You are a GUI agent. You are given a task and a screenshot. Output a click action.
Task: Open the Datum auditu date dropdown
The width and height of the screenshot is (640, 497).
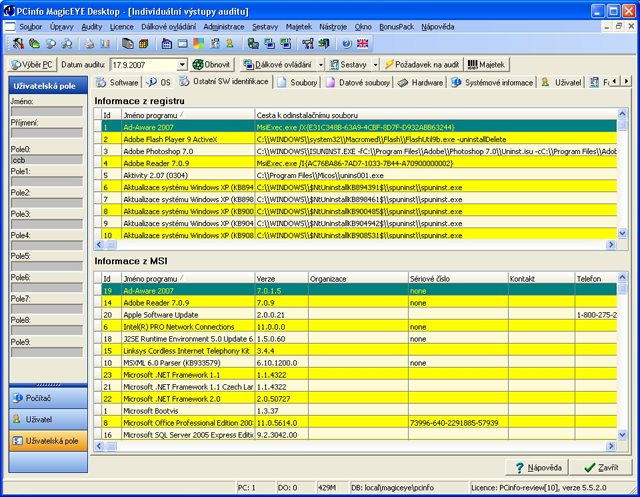coord(182,64)
